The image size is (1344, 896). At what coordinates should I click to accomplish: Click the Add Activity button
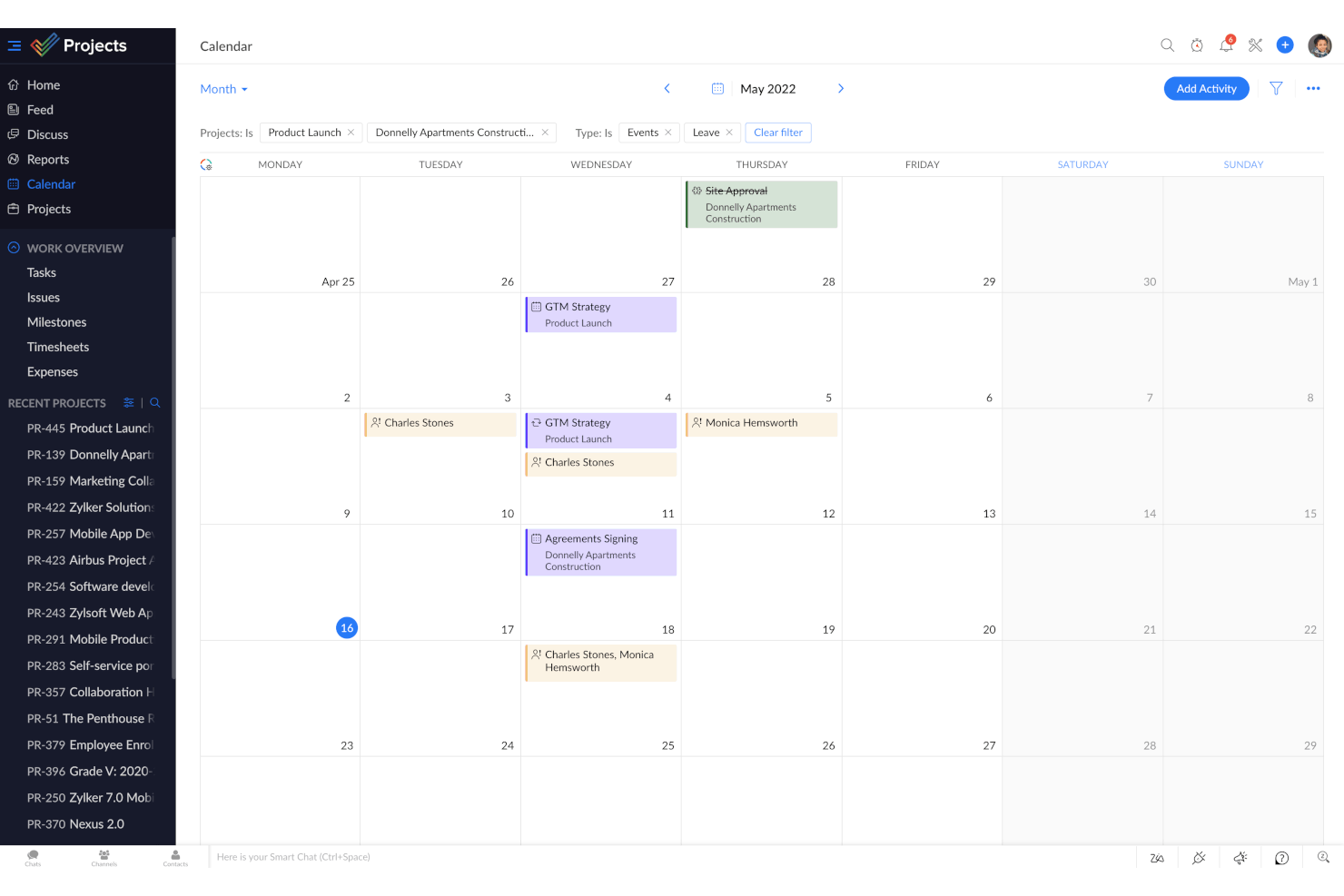1206,88
